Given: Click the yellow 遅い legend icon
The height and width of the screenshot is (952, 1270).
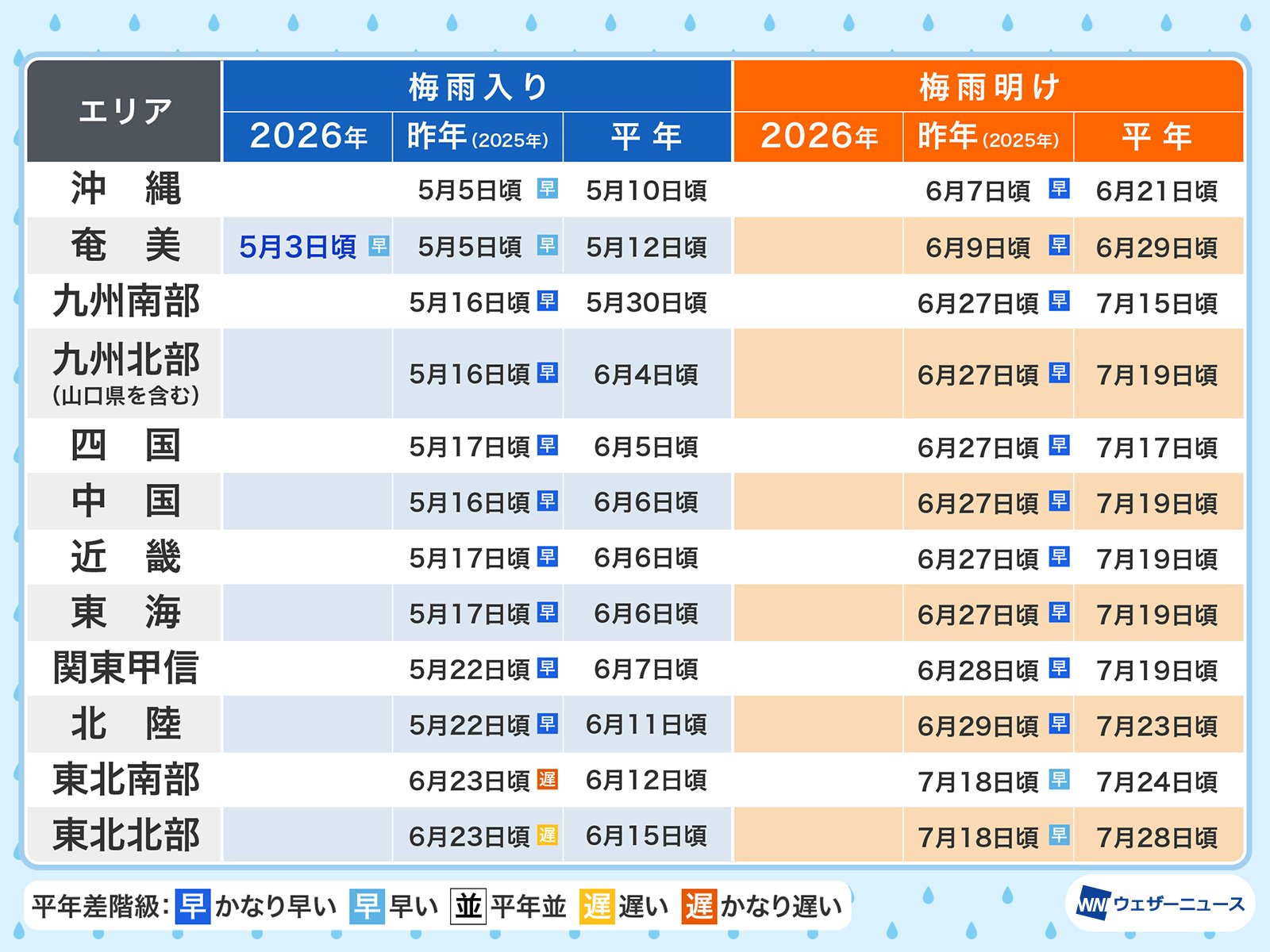Looking at the screenshot, I should pos(596,906).
